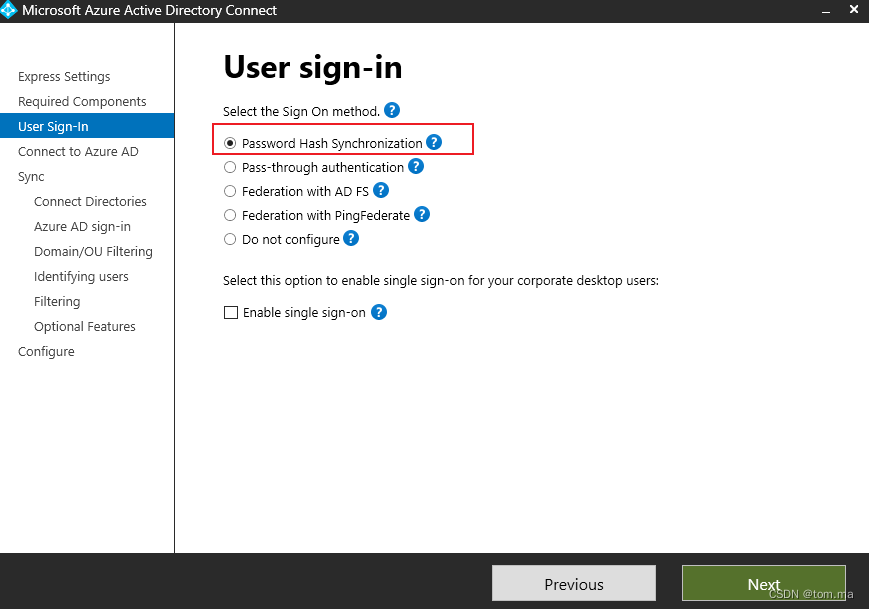Minimize the Azure AD Connect window
The image size is (869, 609).
pos(826,11)
